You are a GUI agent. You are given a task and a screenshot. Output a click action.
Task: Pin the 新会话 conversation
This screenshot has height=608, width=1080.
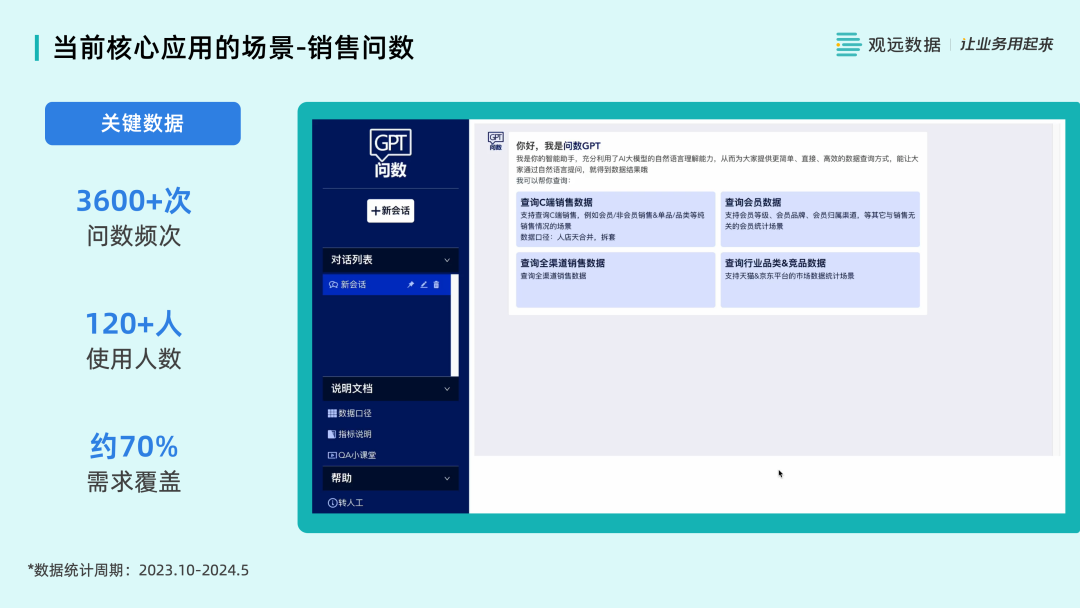tap(410, 285)
